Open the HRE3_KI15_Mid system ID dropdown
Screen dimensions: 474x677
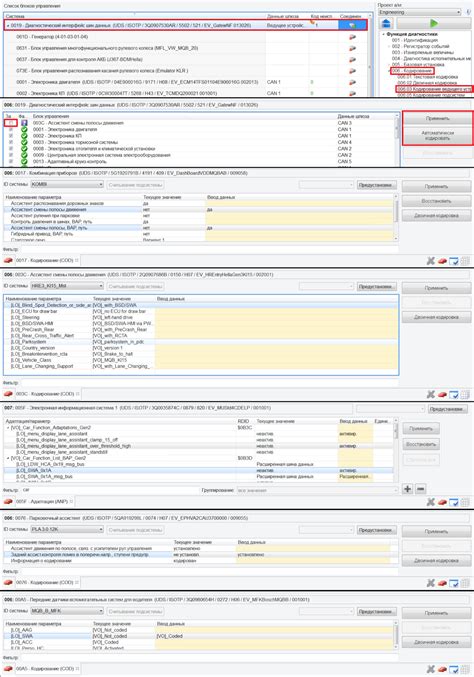[x=67, y=286]
